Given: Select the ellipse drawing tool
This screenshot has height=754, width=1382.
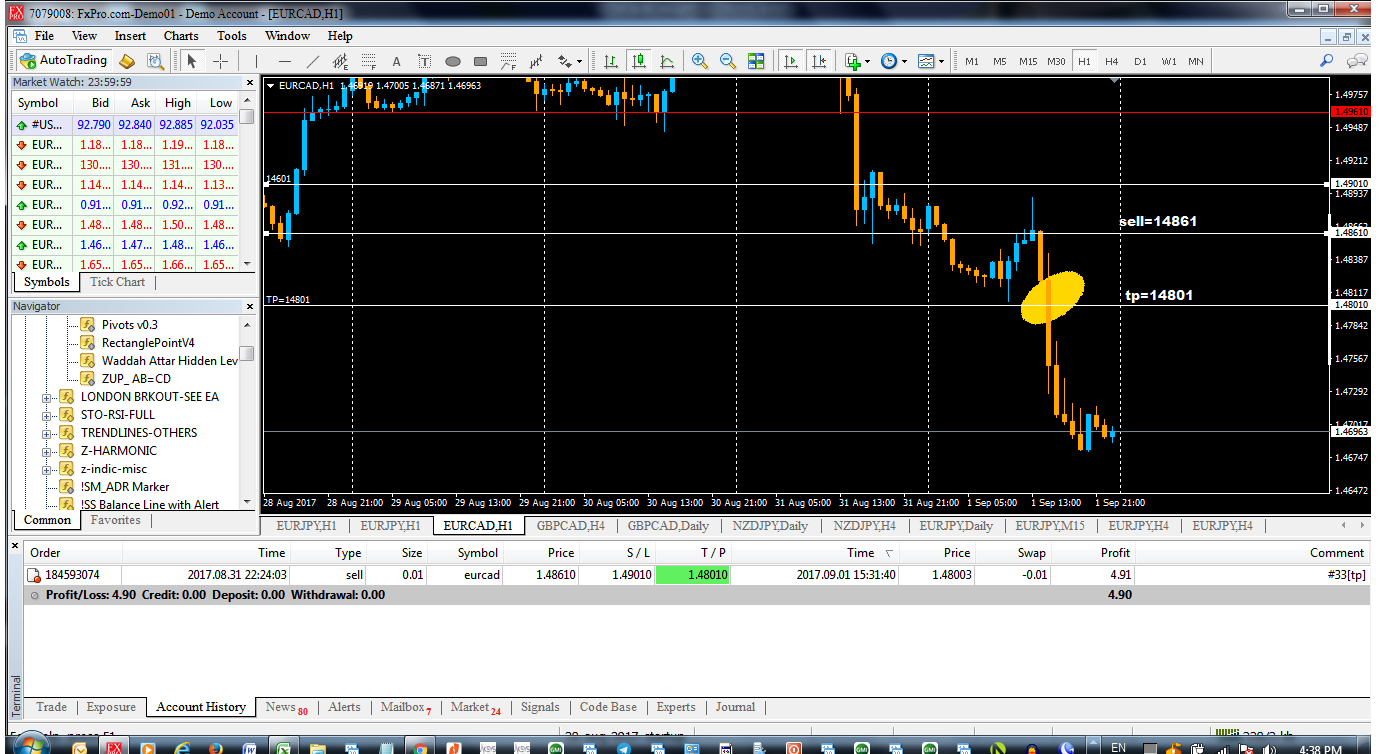Looking at the screenshot, I should [452, 61].
